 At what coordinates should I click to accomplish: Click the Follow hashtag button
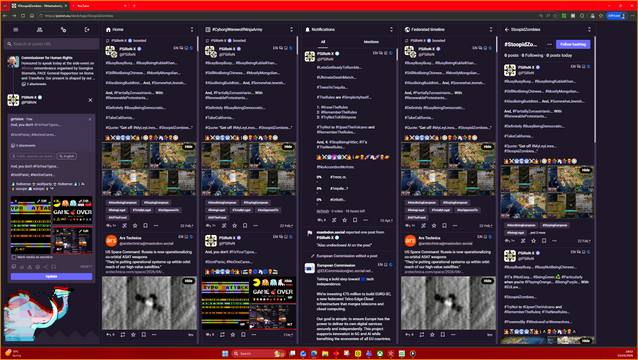click(573, 44)
